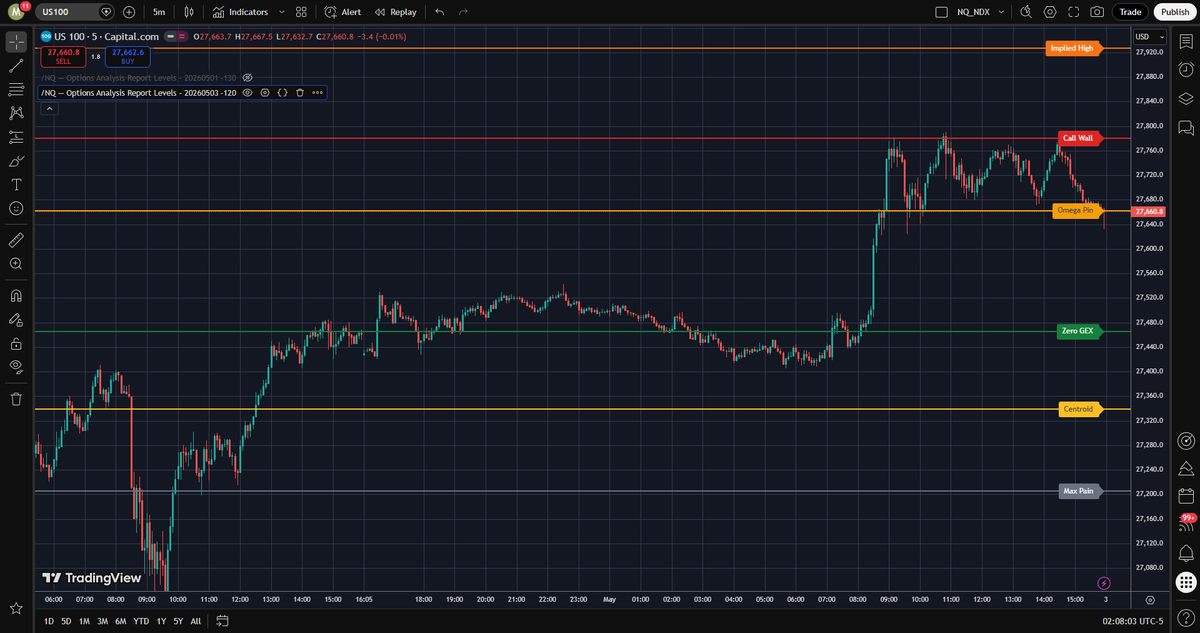Open the emoji and icons tool

16,208
